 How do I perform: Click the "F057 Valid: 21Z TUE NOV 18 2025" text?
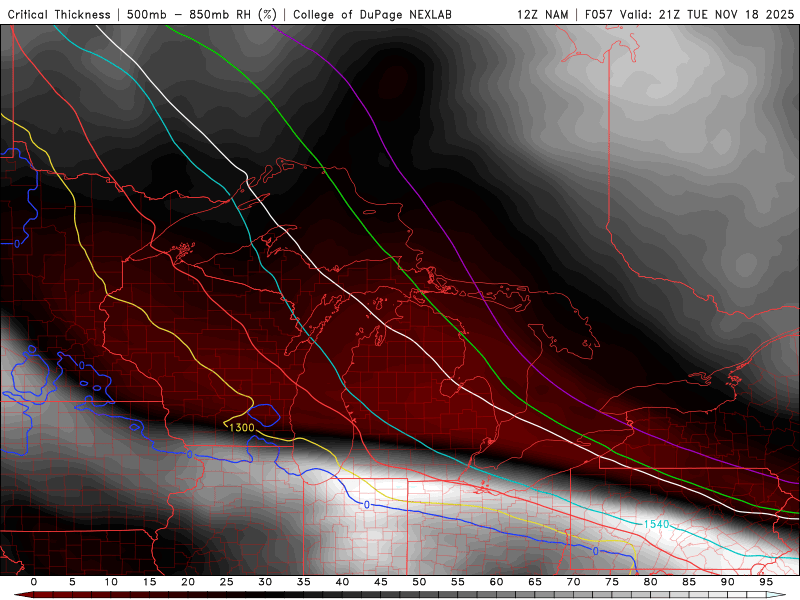pyautogui.click(x=689, y=14)
